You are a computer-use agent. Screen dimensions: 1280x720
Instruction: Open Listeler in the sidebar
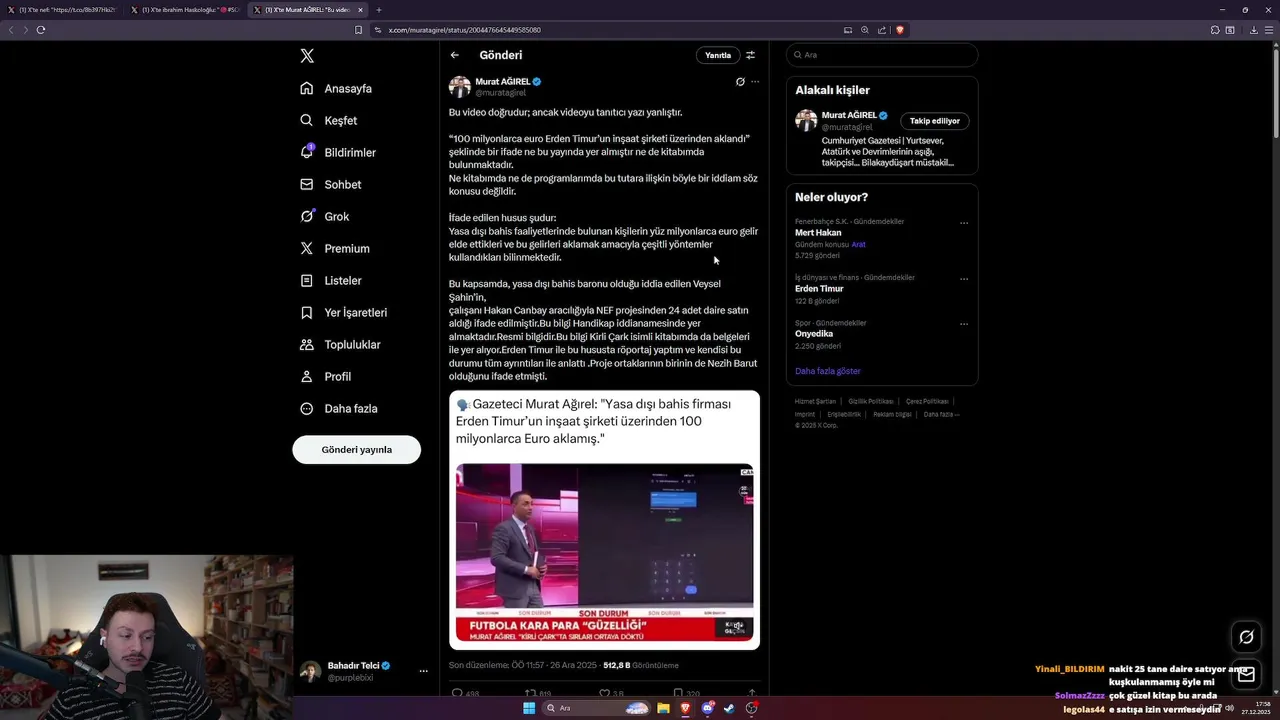pyautogui.click(x=331, y=281)
